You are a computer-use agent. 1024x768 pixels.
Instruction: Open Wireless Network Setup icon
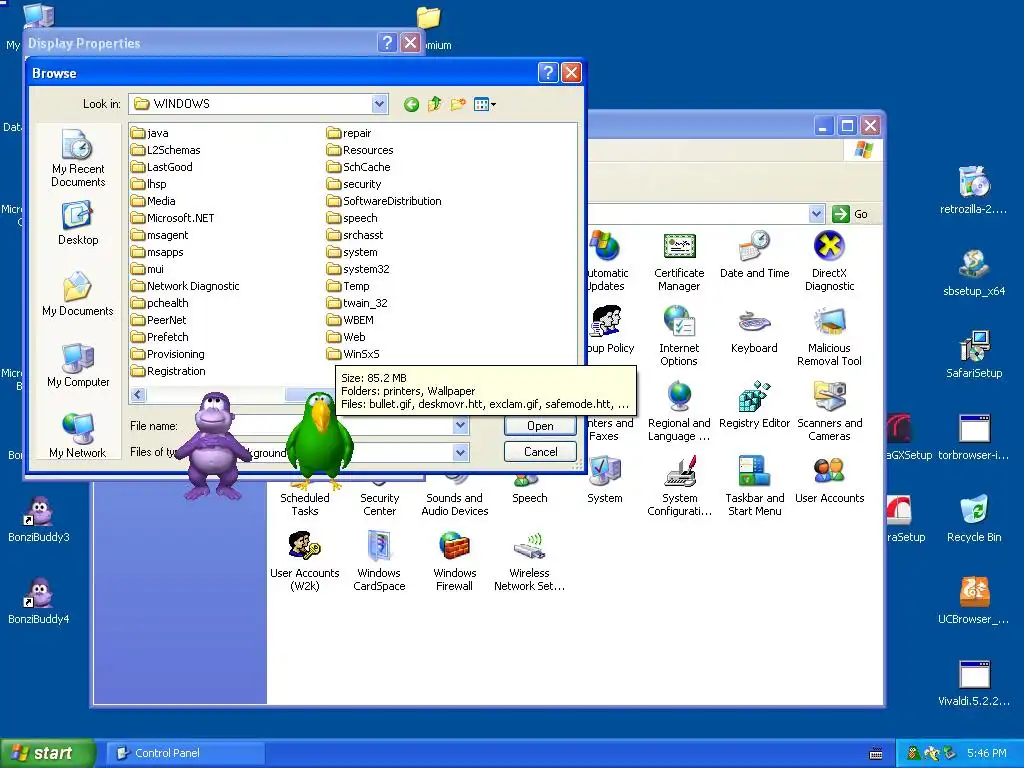(530, 562)
